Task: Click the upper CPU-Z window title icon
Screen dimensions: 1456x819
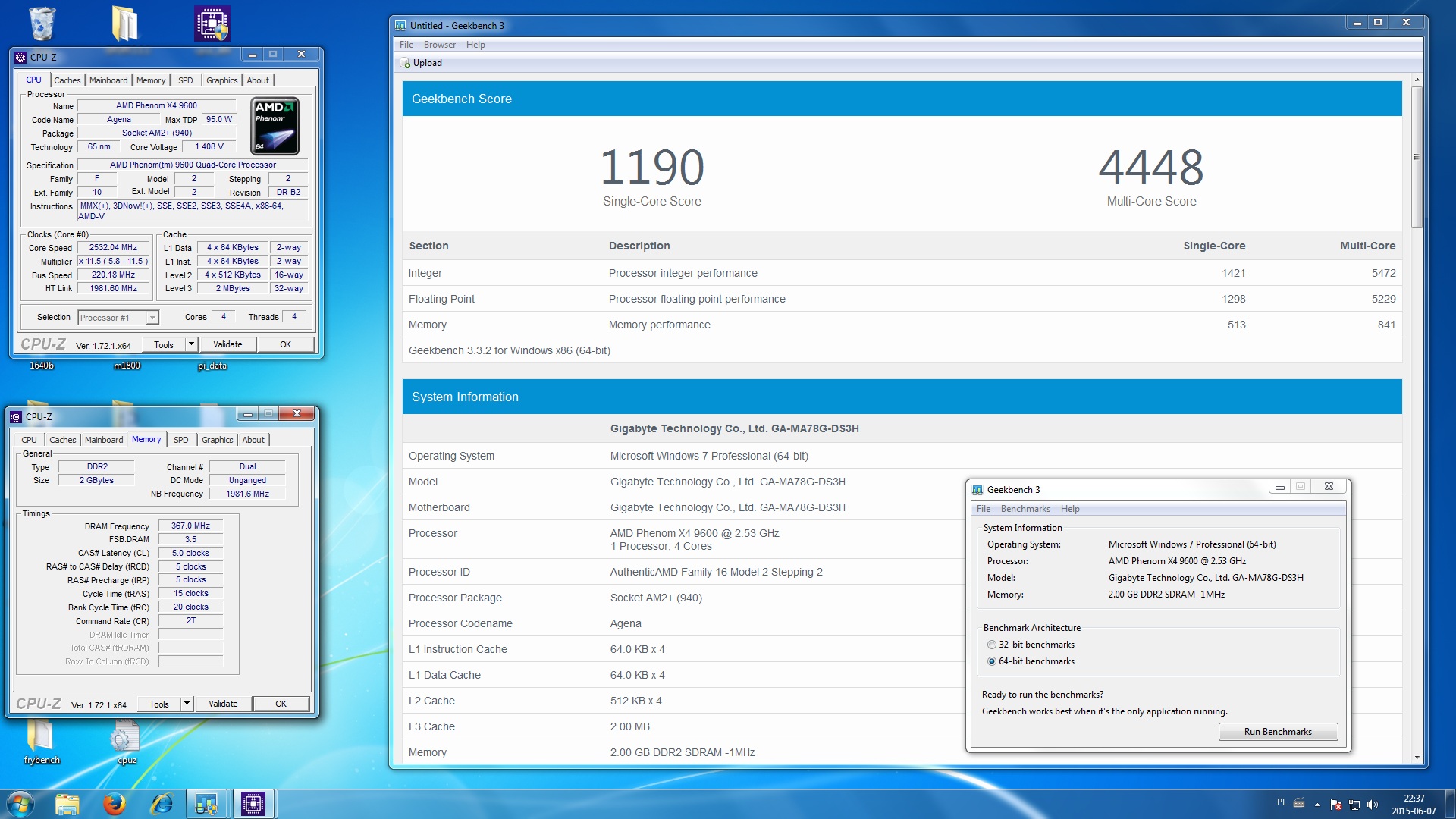Action: pyautogui.click(x=20, y=58)
